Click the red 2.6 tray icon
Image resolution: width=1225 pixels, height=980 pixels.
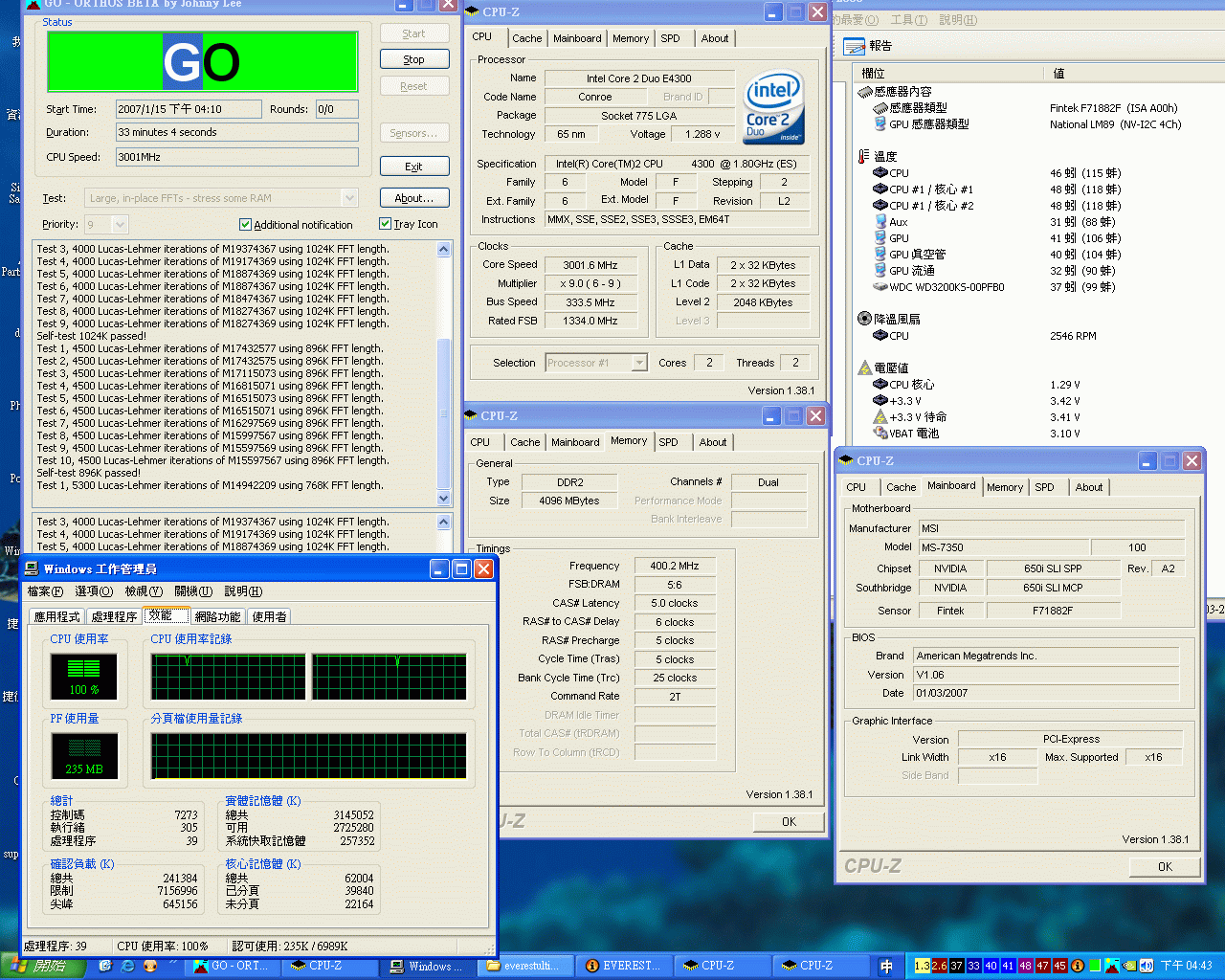coord(939,966)
